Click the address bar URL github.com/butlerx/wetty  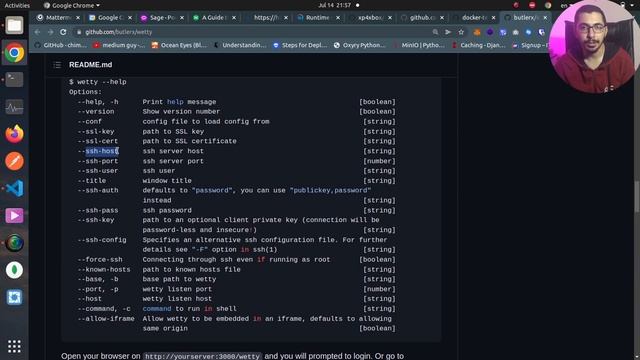(118, 32)
